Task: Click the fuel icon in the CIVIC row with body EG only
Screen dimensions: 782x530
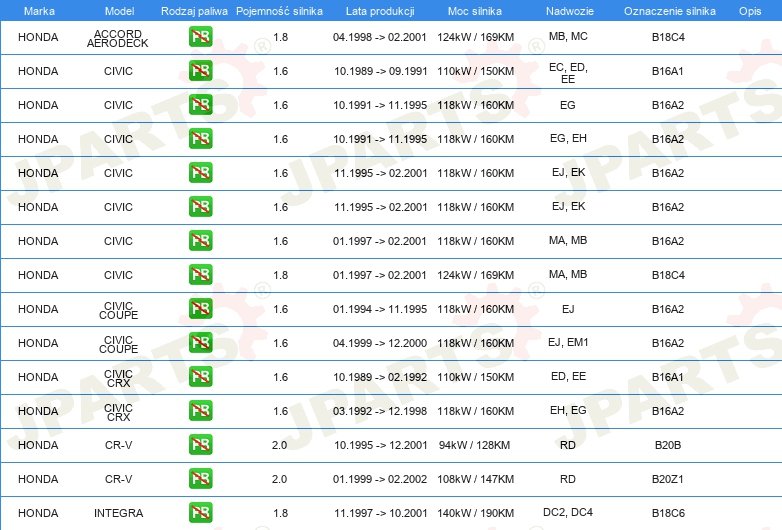Action: click(x=200, y=105)
